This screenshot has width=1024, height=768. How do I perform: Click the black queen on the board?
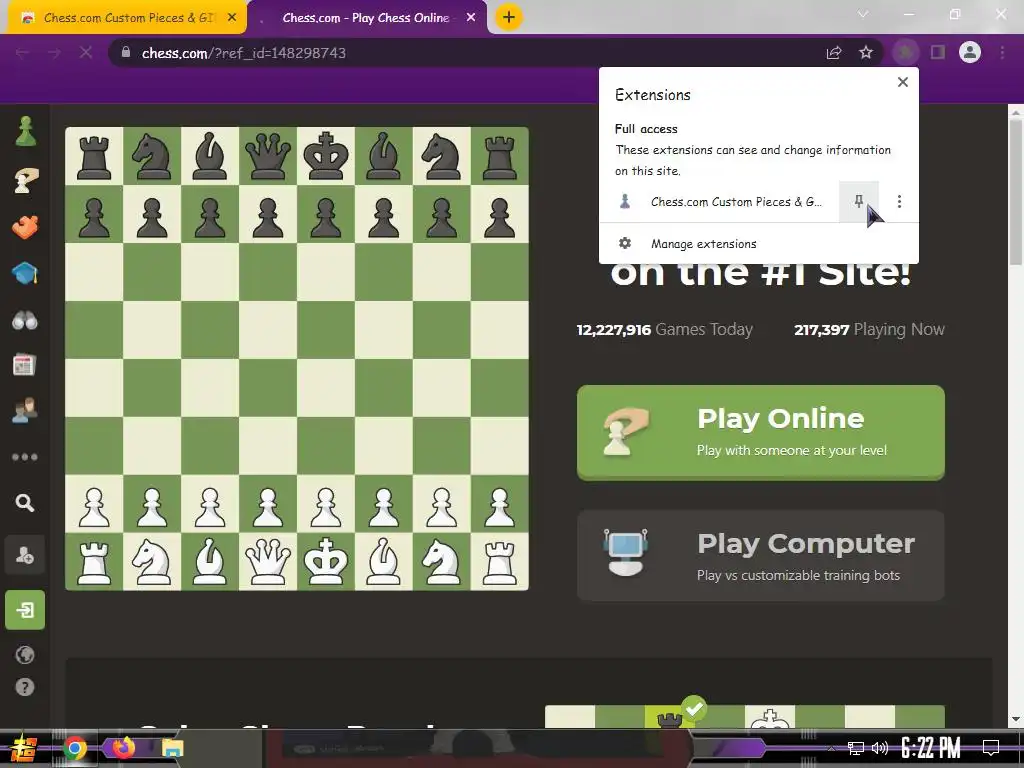(268, 155)
